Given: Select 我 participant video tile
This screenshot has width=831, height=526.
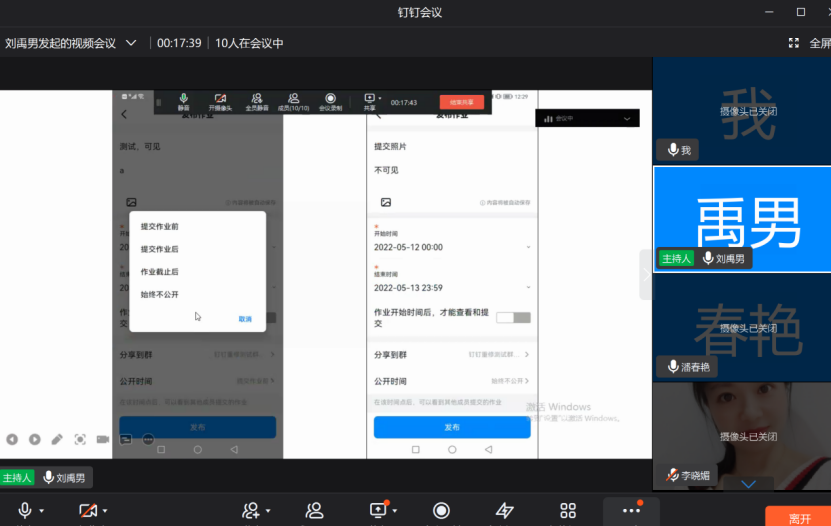Looking at the screenshot, I should 742,111.
